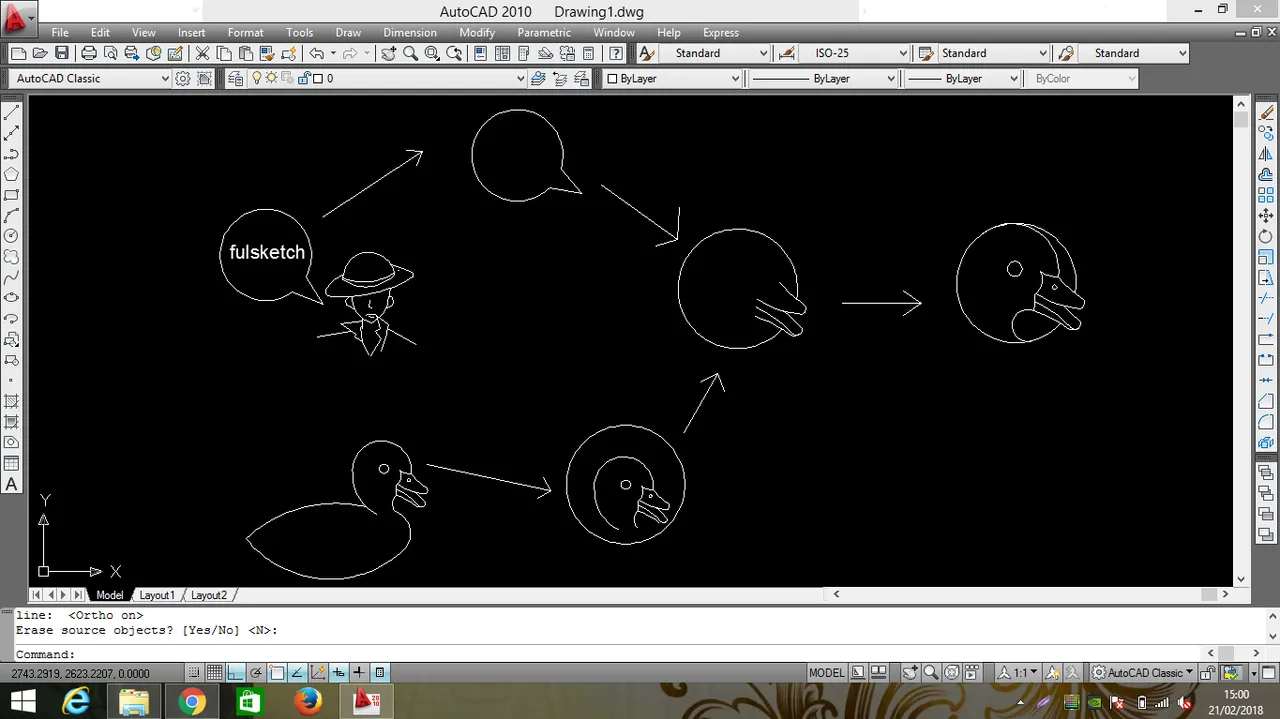Select the Erase tool in Modify toolbar
Screen dimensions: 1280x719
(x=1266, y=113)
